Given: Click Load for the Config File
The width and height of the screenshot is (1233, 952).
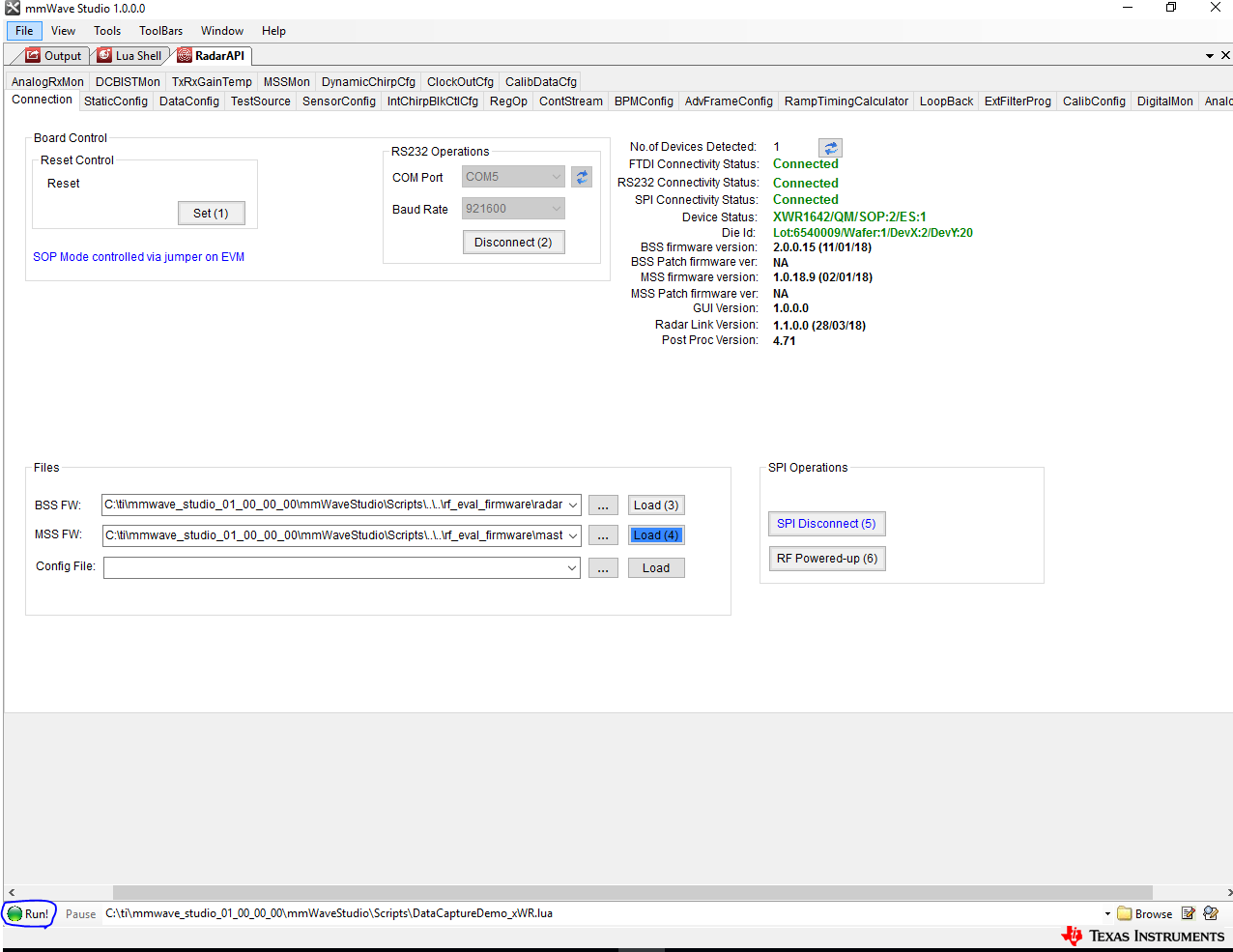Looking at the screenshot, I should coord(656,568).
